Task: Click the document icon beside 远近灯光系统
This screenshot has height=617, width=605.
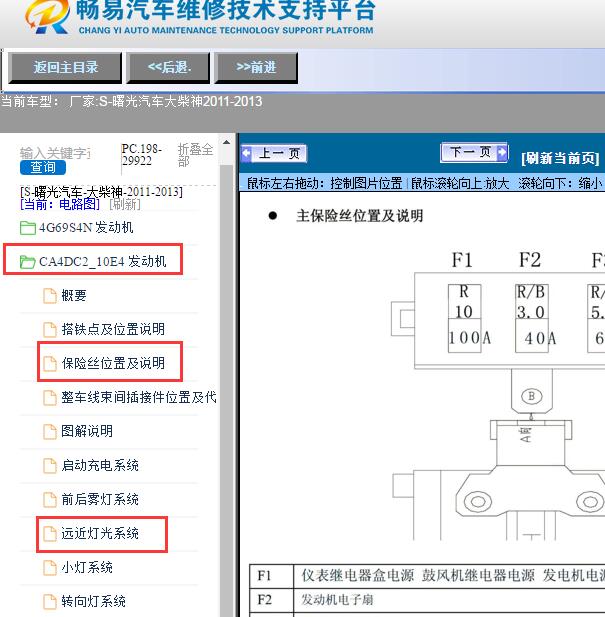Action: tap(50, 534)
